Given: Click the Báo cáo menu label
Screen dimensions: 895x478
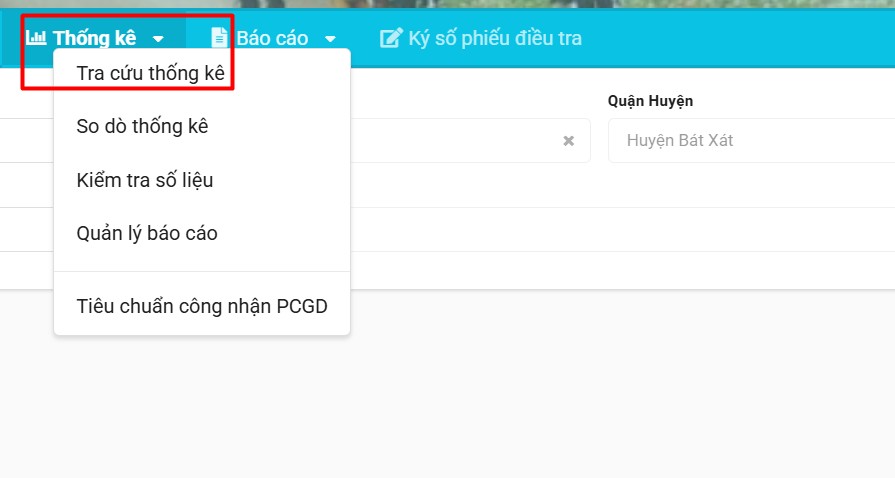Looking at the screenshot, I should pyautogui.click(x=272, y=39).
